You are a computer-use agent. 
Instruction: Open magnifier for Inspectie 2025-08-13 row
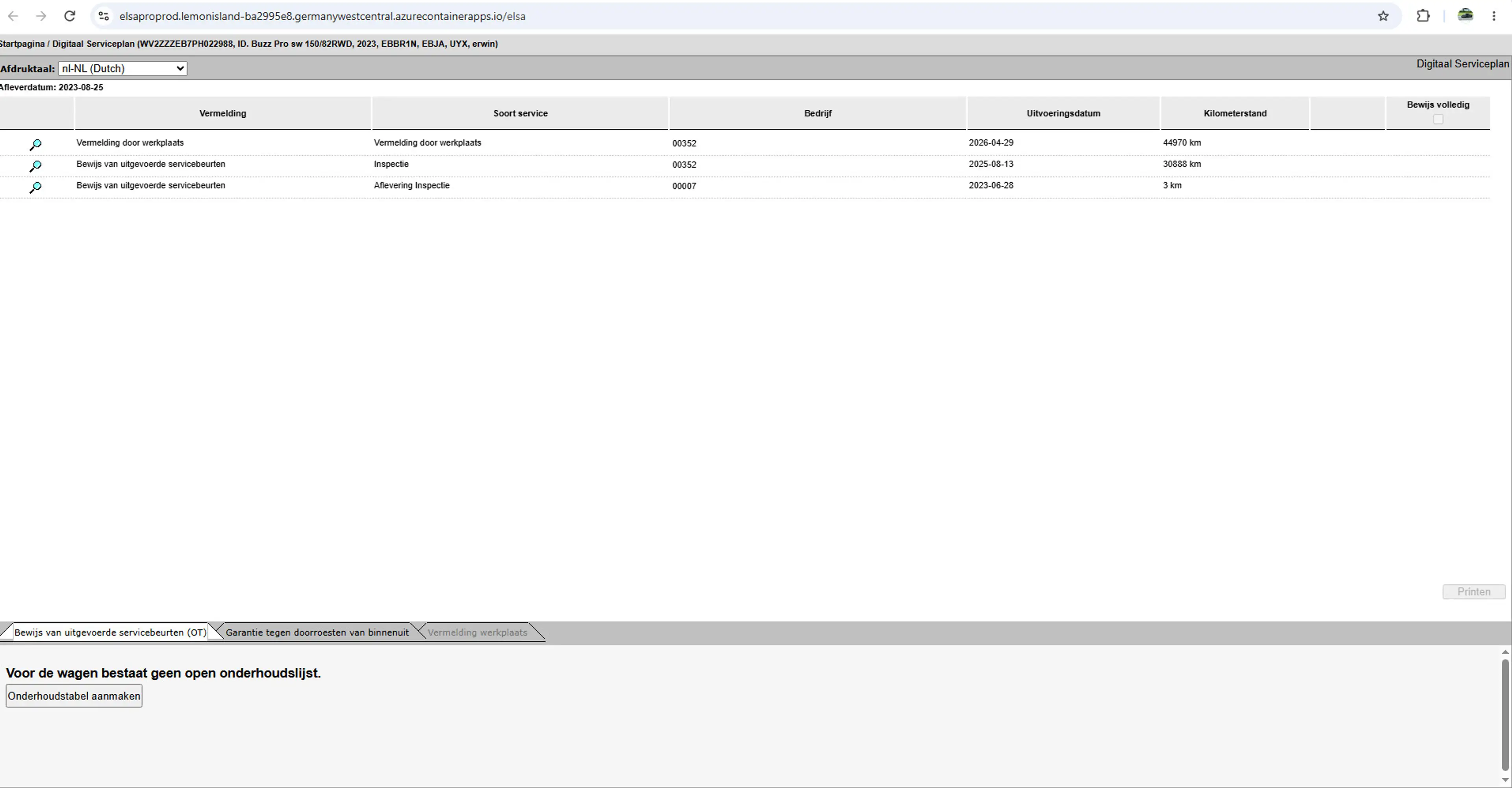click(35, 166)
